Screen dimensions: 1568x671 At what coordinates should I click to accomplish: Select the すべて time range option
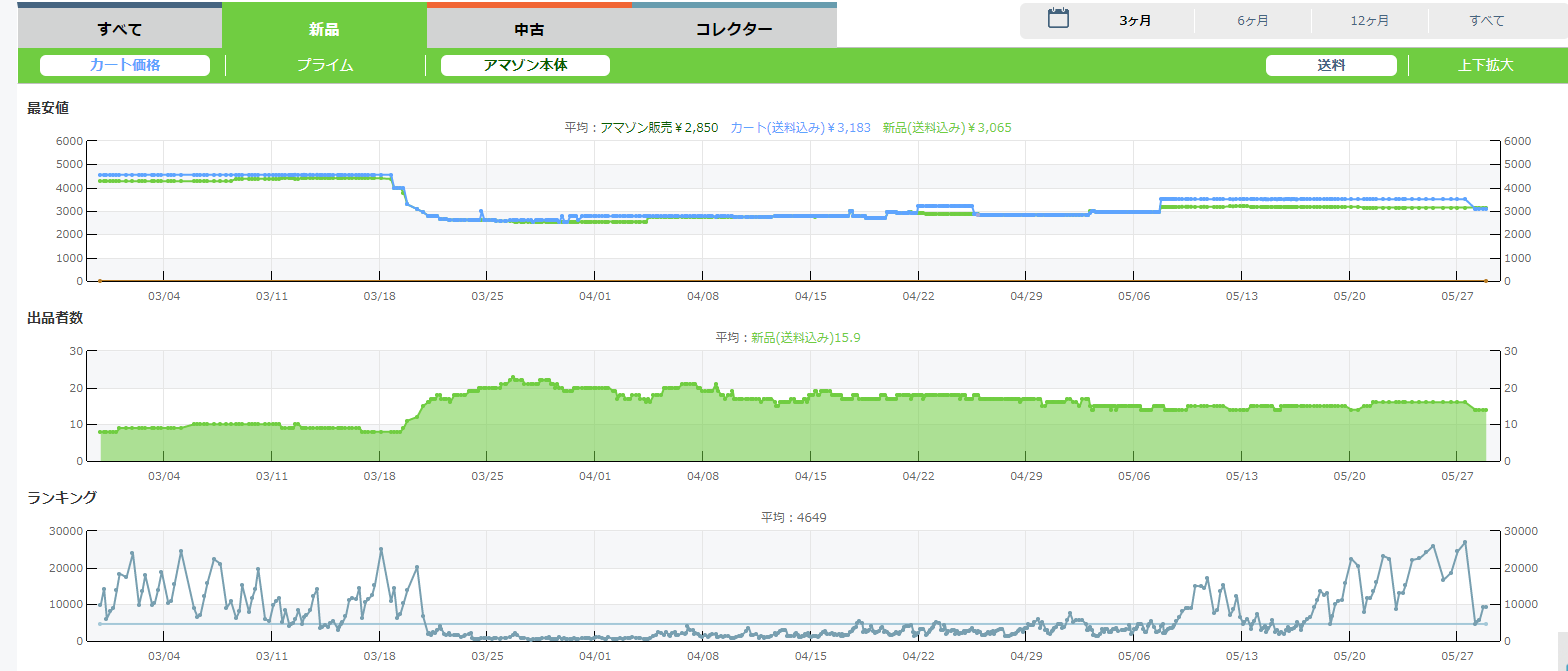(1486, 20)
